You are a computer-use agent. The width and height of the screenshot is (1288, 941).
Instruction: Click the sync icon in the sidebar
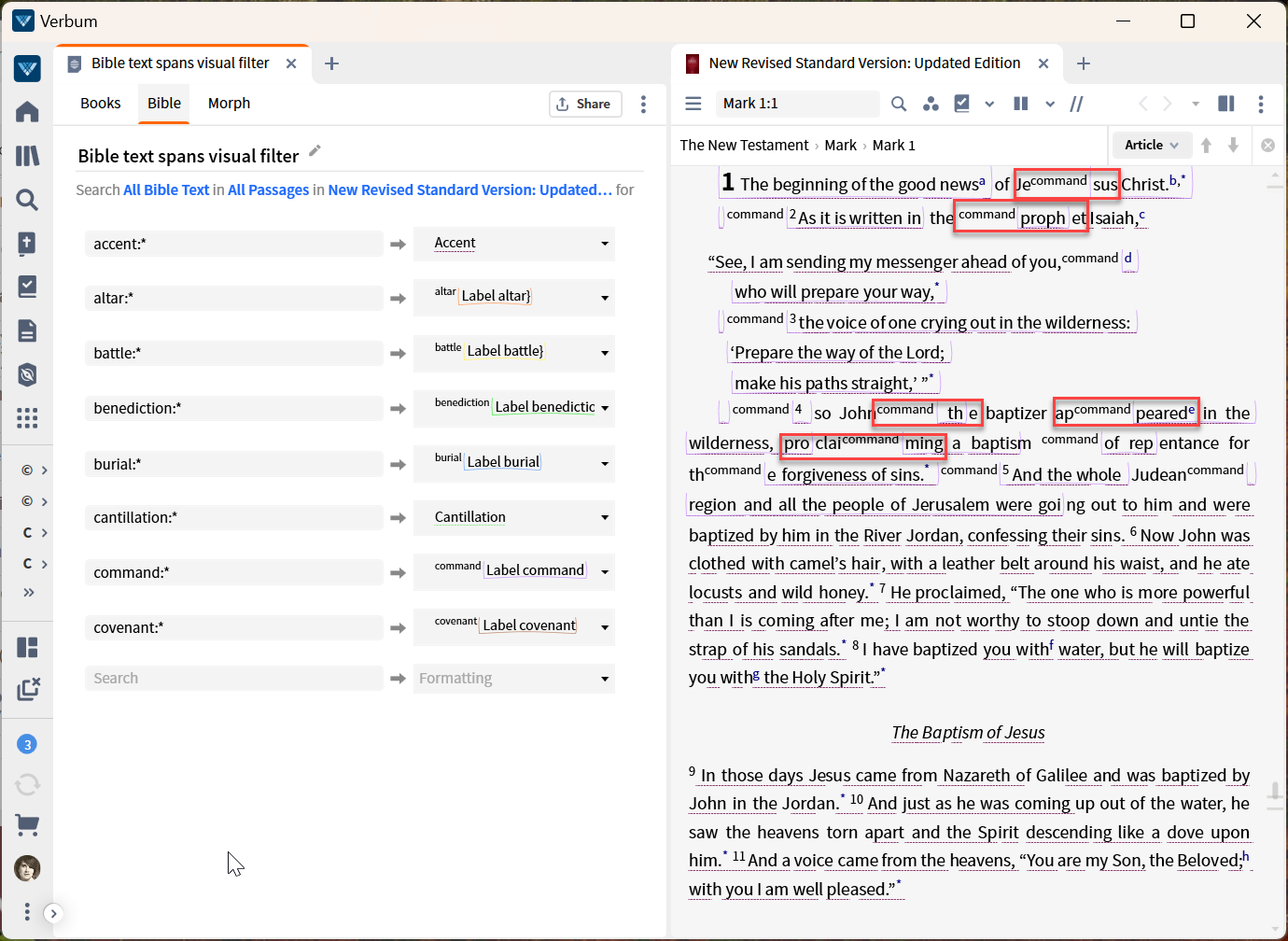[x=27, y=784]
